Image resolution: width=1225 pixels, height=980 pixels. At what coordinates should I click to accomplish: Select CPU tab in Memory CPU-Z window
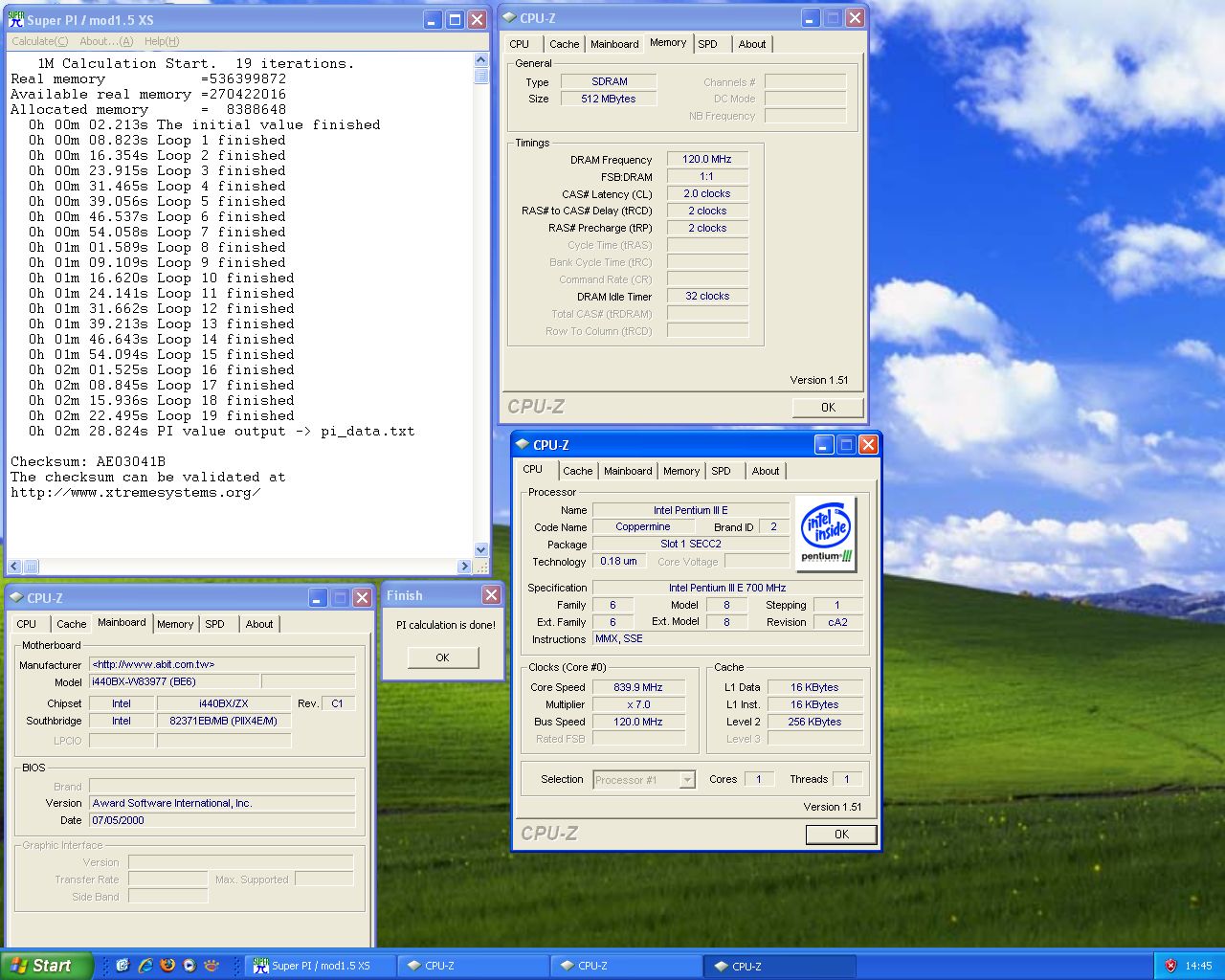(x=520, y=44)
